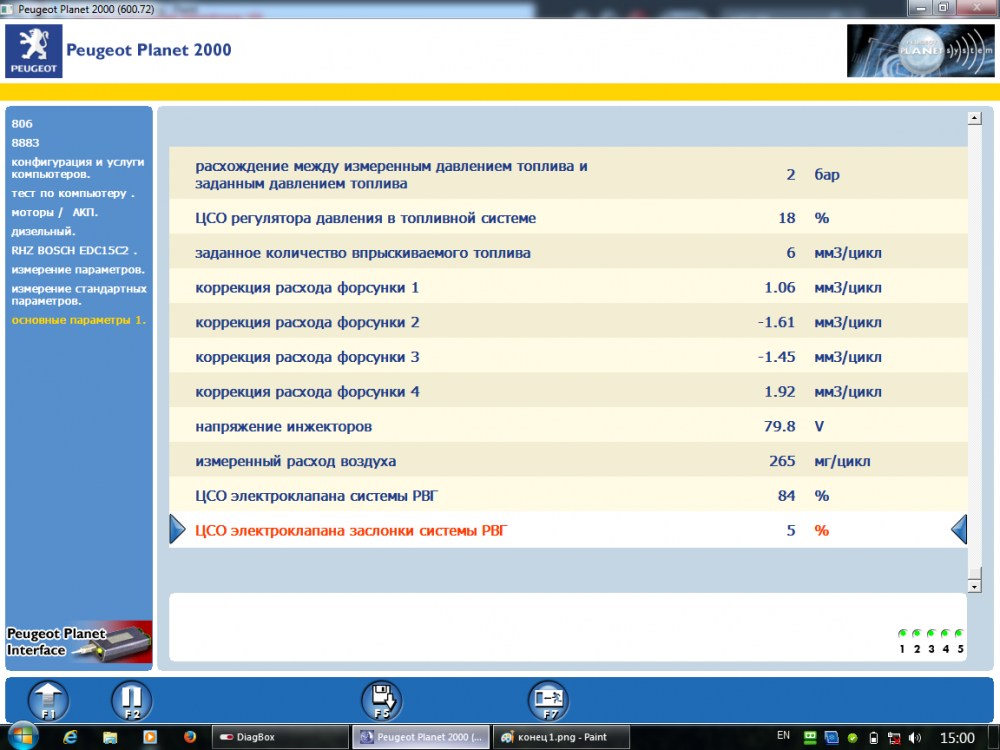The height and width of the screenshot is (750, 1000).
Task: Click the right blue triangle row marker
Action: 958,530
